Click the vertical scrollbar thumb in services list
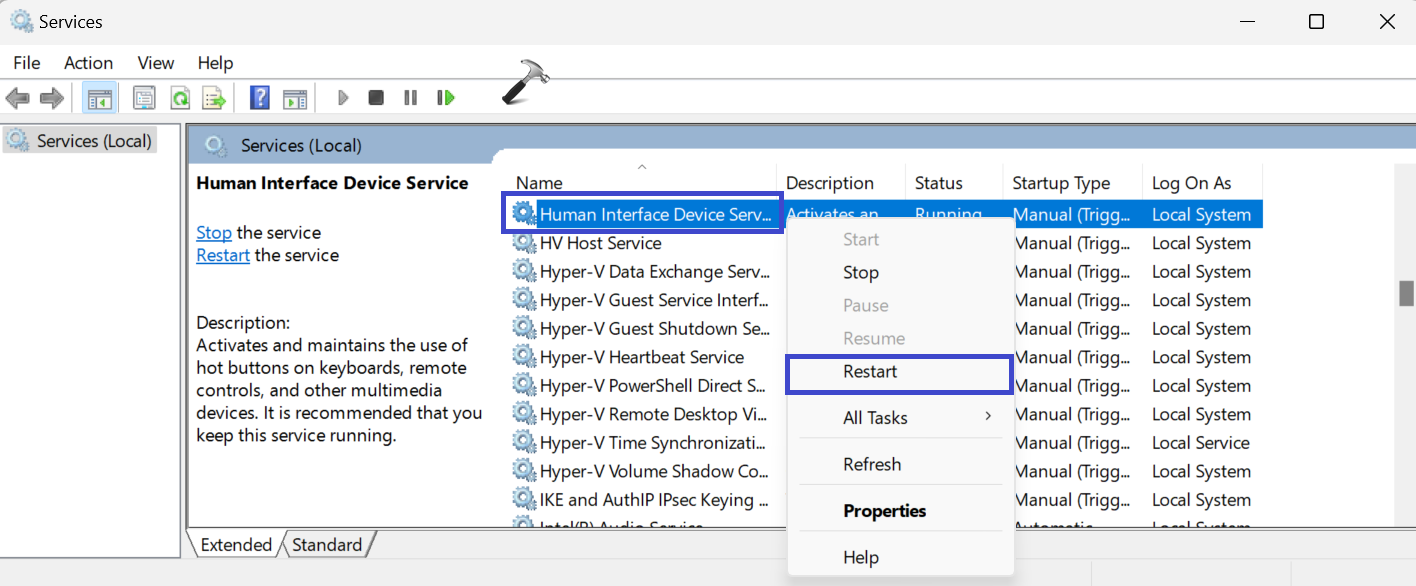The width and height of the screenshot is (1416, 586). tap(1405, 293)
